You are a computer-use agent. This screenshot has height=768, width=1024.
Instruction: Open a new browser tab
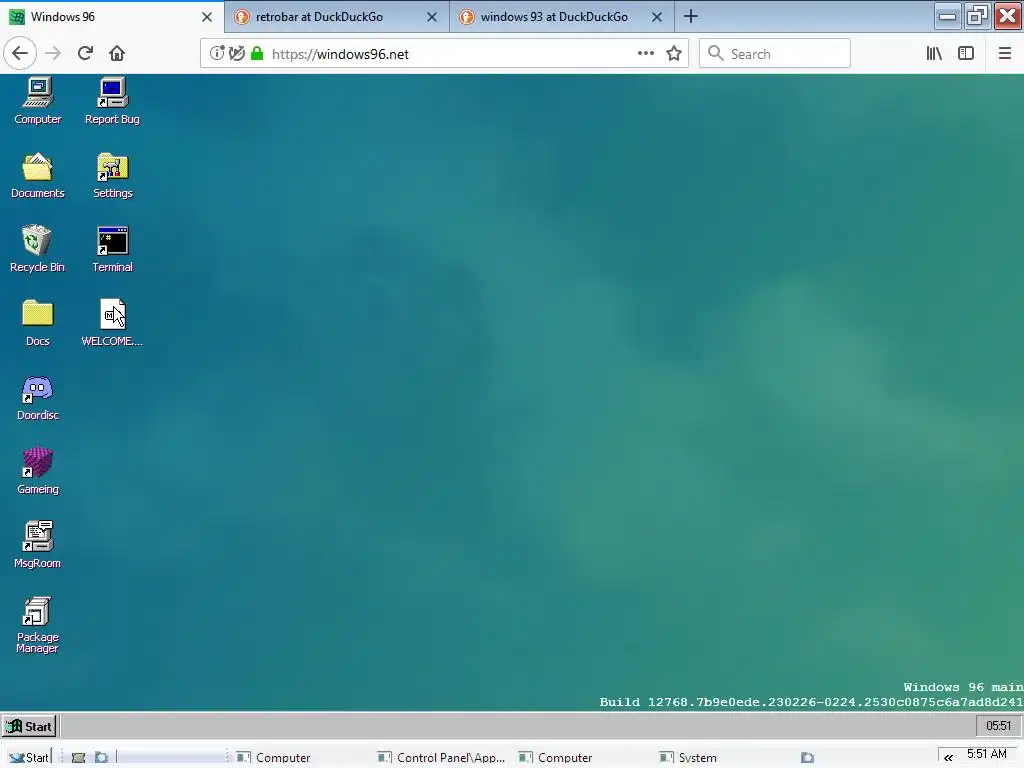click(x=691, y=16)
